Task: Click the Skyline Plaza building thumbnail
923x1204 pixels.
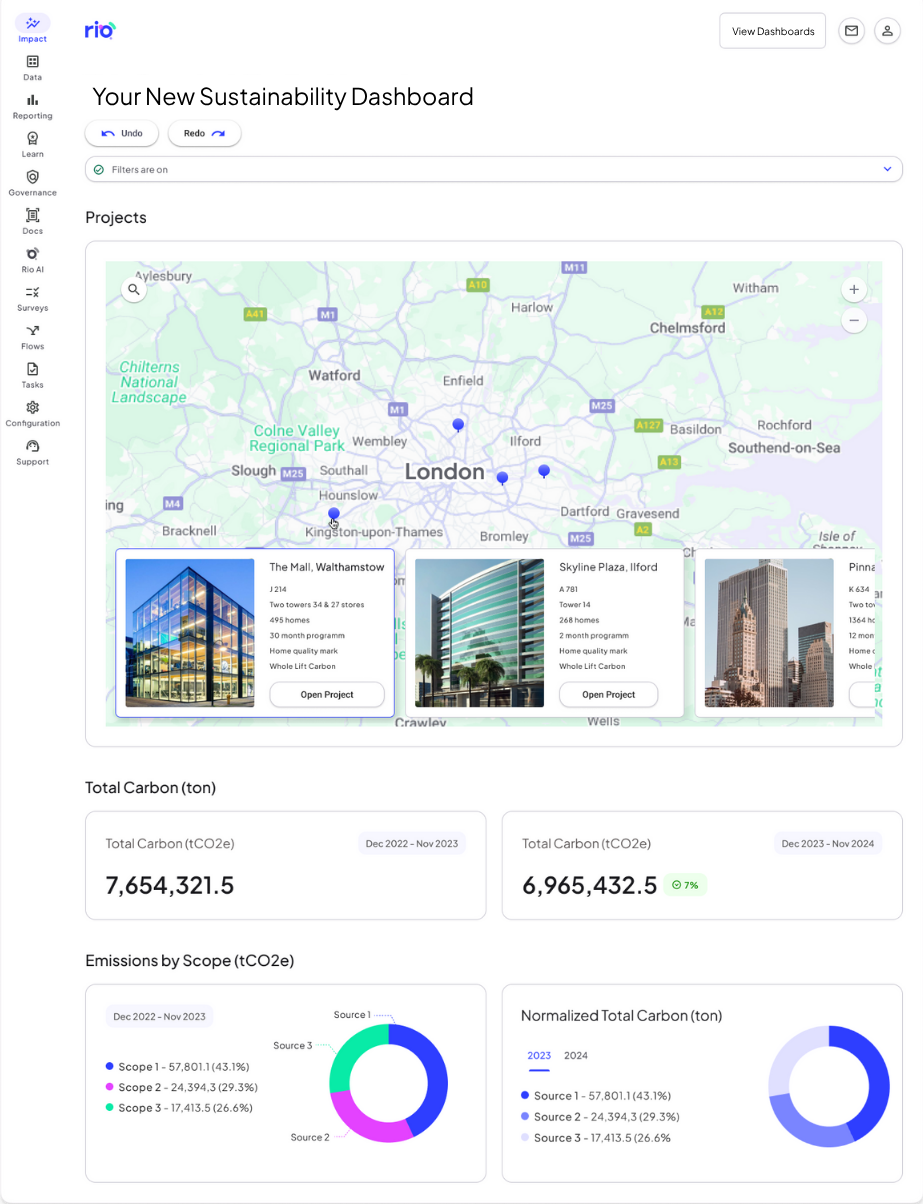Action: click(479, 633)
